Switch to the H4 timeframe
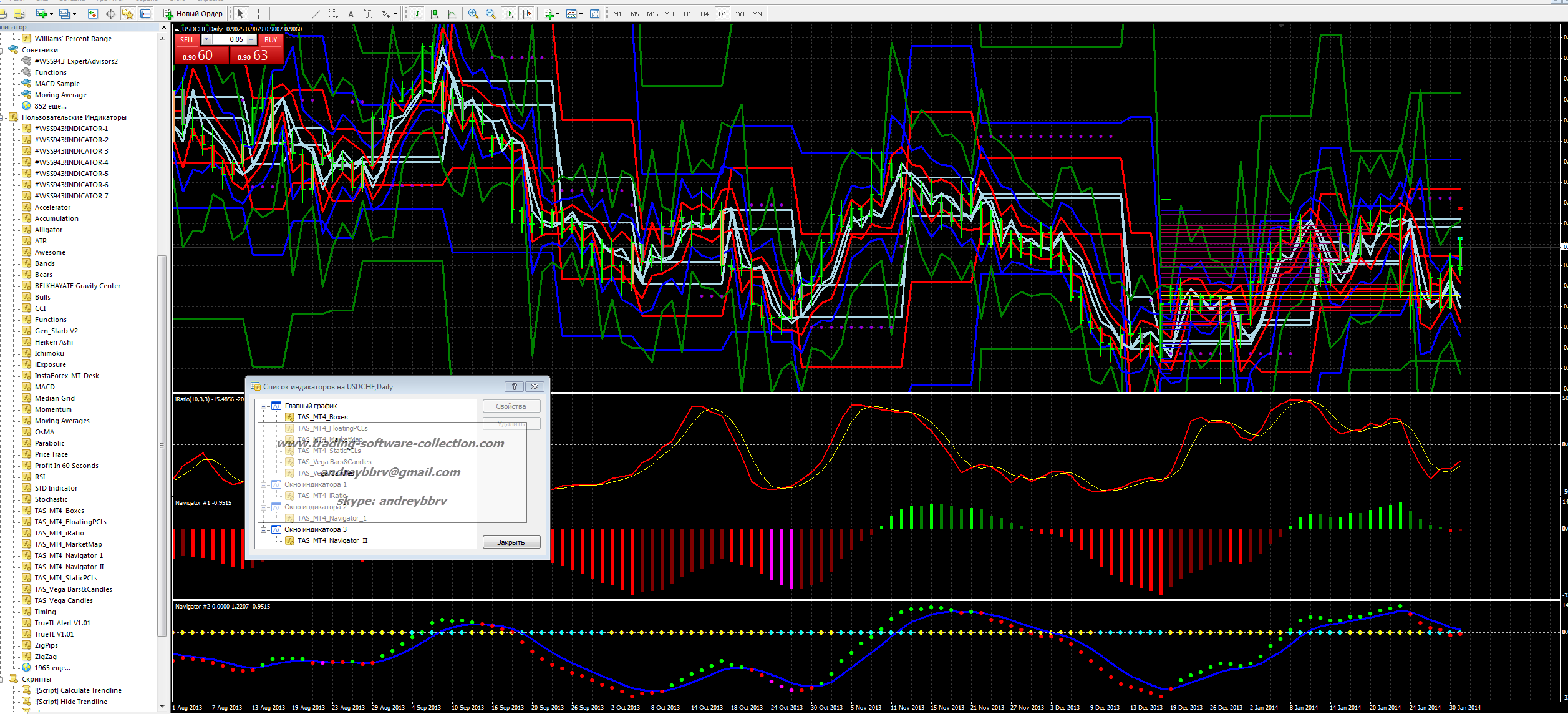Screen dimensions: 1568x714 704,14
